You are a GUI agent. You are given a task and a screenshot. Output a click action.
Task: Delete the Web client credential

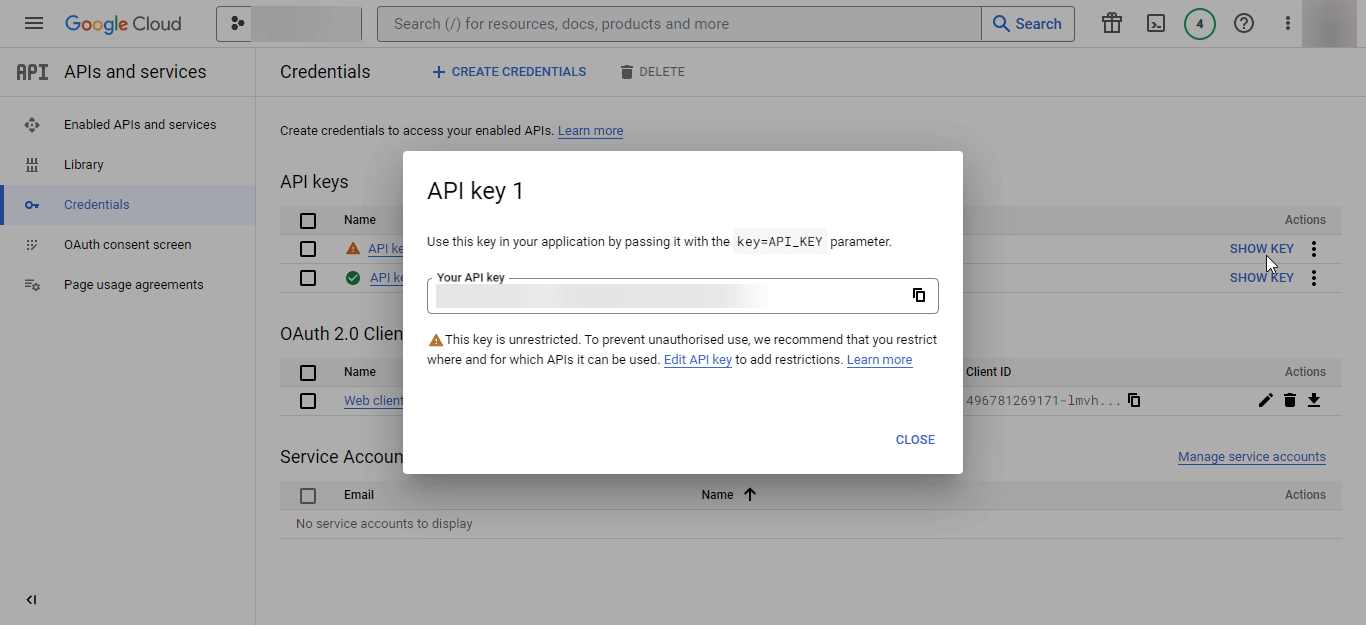[x=1290, y=400]
